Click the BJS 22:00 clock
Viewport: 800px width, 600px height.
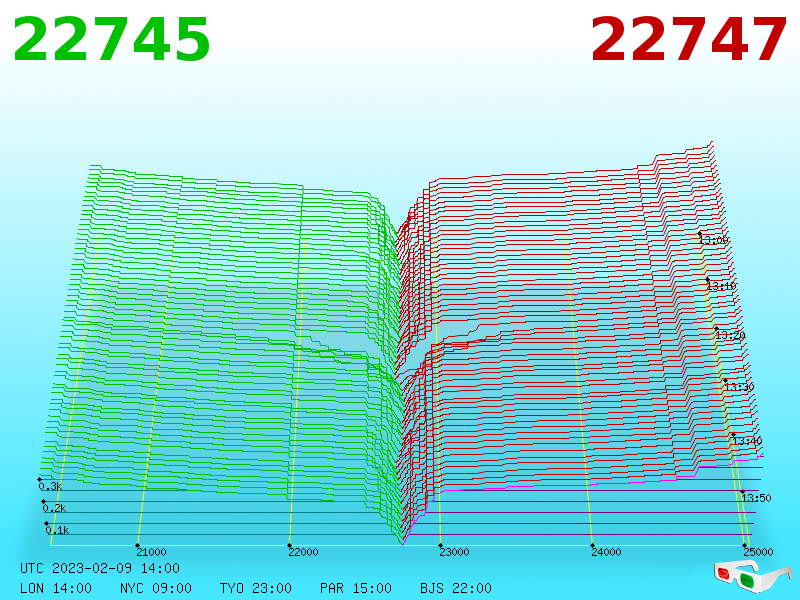[456, 588]
